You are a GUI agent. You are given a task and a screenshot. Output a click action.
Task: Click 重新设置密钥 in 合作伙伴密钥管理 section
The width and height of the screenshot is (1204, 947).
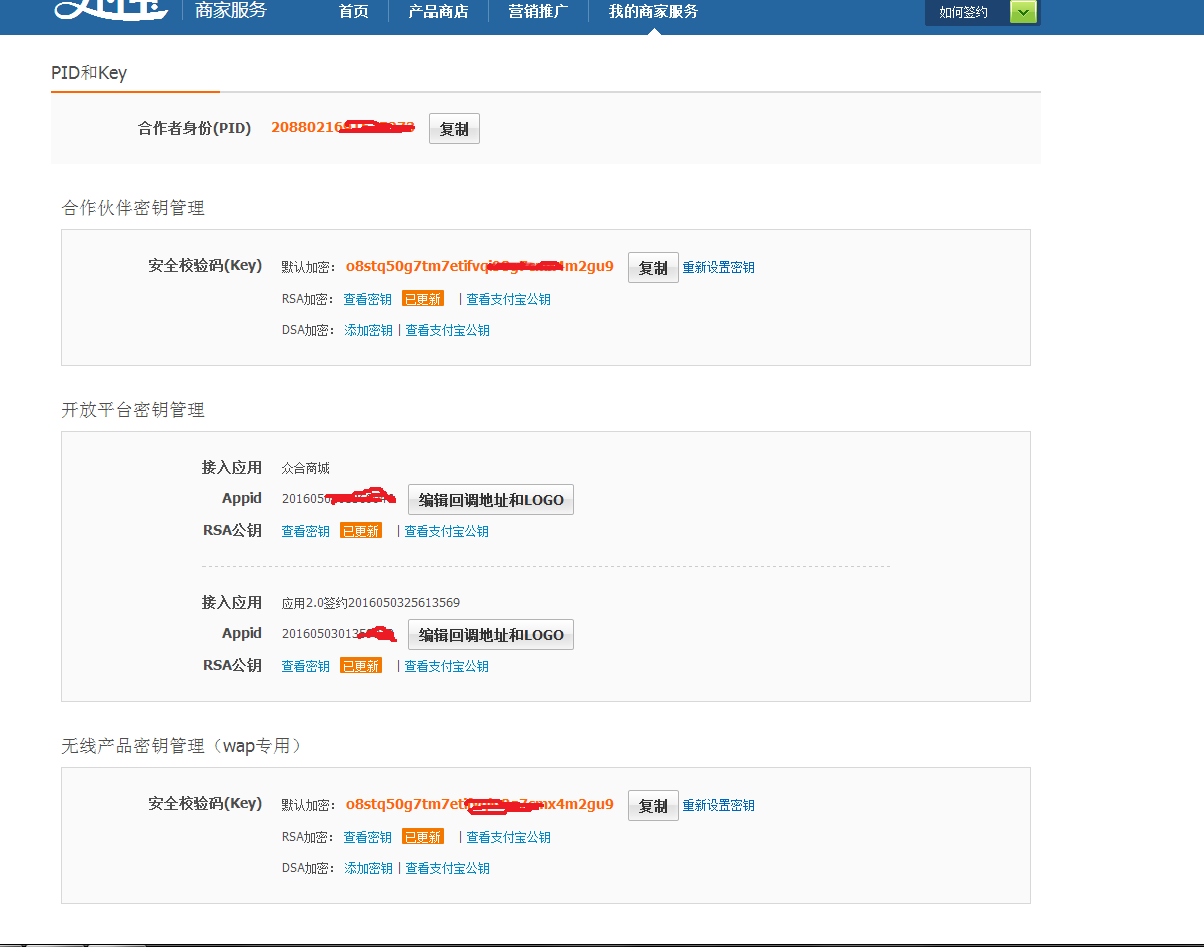(x=719, y=268)
